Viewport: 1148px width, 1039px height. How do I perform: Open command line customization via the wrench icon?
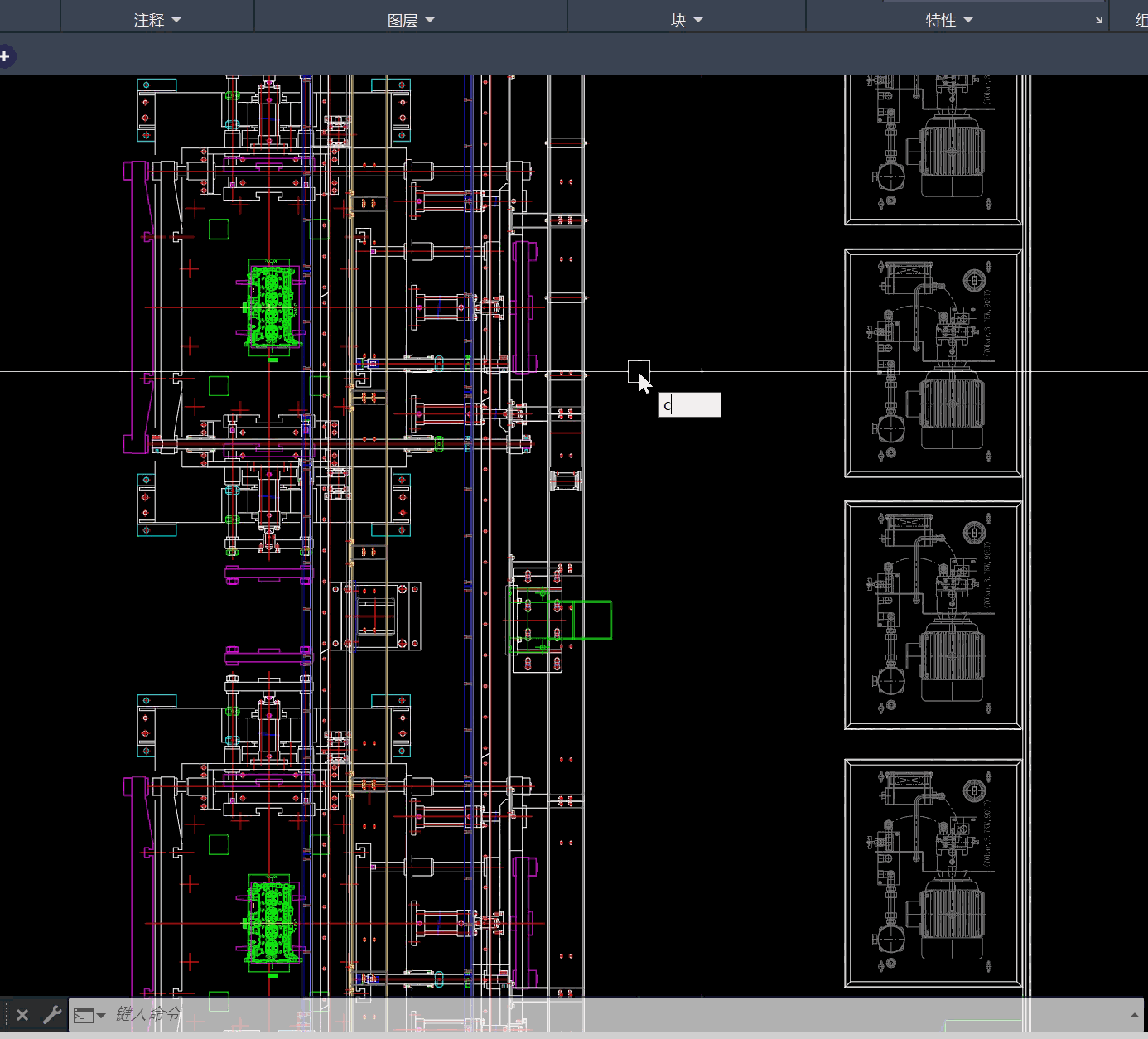pyautogui.click(x=52, y=1015)
